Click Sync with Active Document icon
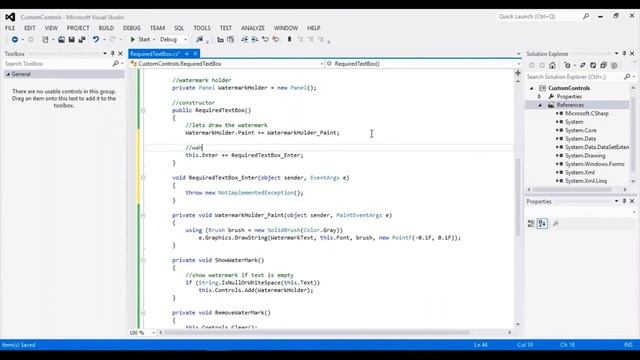The width and height of the screenshot is (640, 360). coord(582,65)
